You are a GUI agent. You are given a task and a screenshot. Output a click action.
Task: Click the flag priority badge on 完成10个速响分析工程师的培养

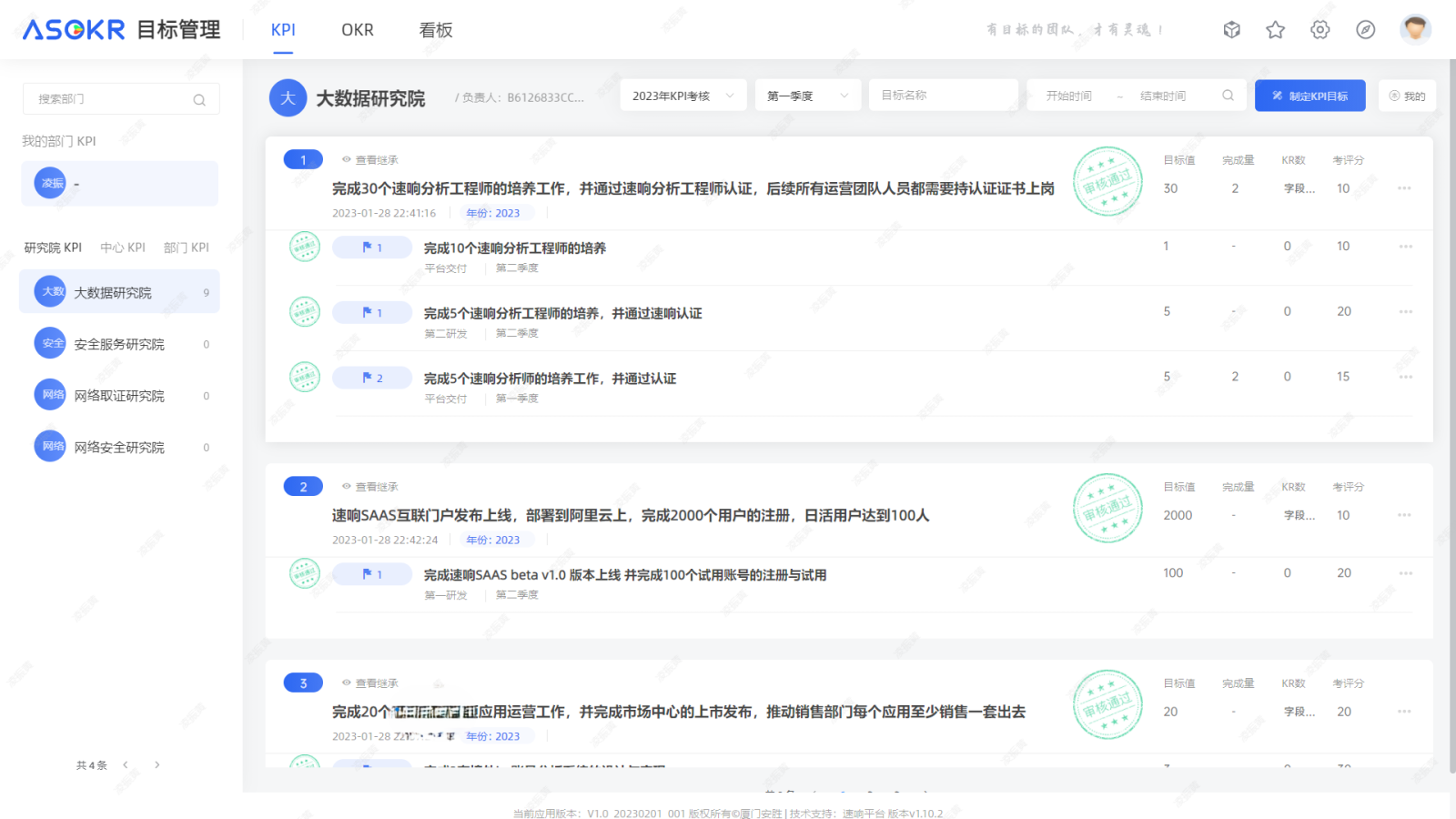372,248
